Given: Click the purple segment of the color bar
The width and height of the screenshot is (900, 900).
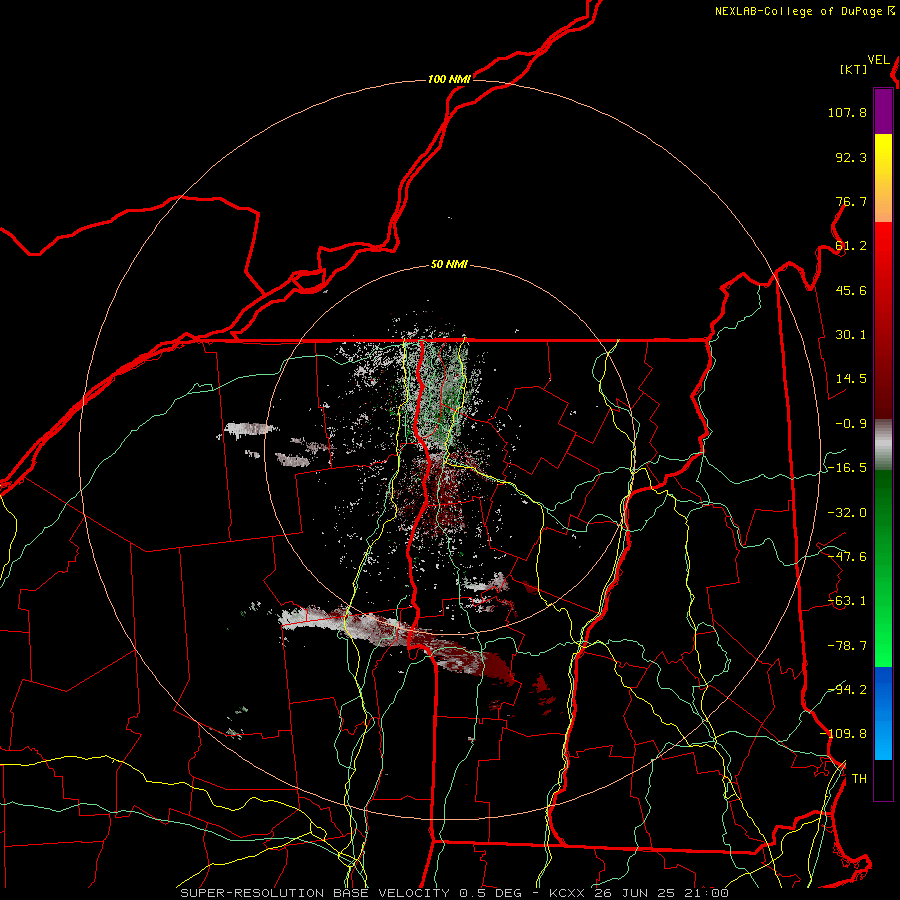Looking at the screenshot, I should click(x=883, y=112).
